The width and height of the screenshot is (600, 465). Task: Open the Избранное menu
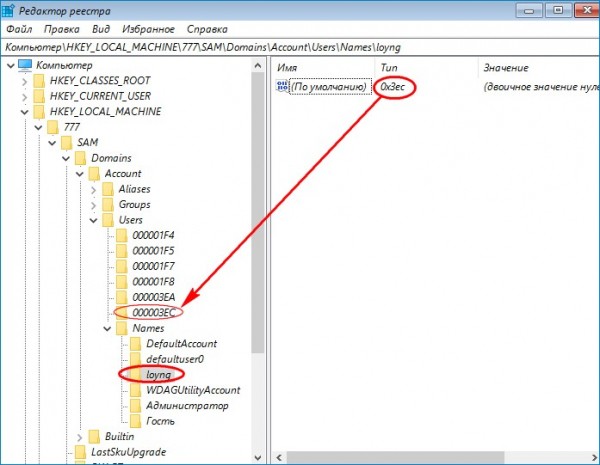[x=148, y=29]
